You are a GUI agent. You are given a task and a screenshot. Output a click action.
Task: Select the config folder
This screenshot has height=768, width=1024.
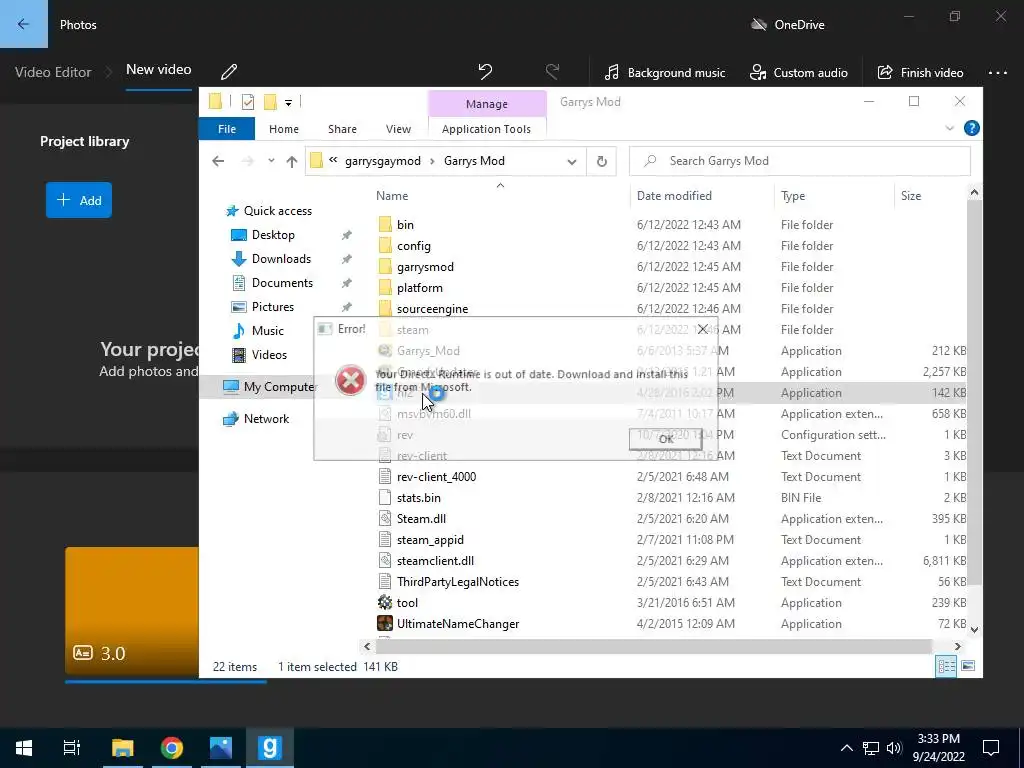(x=413, y=246)
